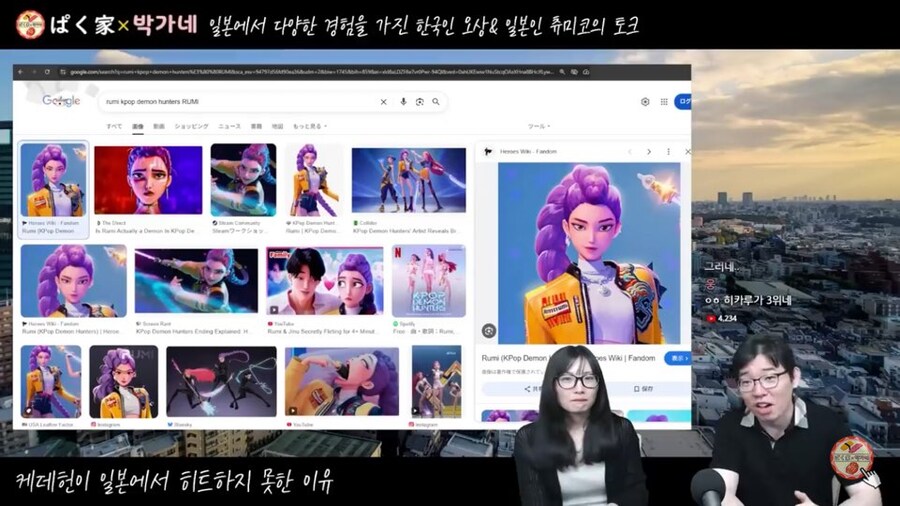The image size is (900, 506).
Task: Click the 'USA Leather Factor' source label
Action: pos(51,425)
